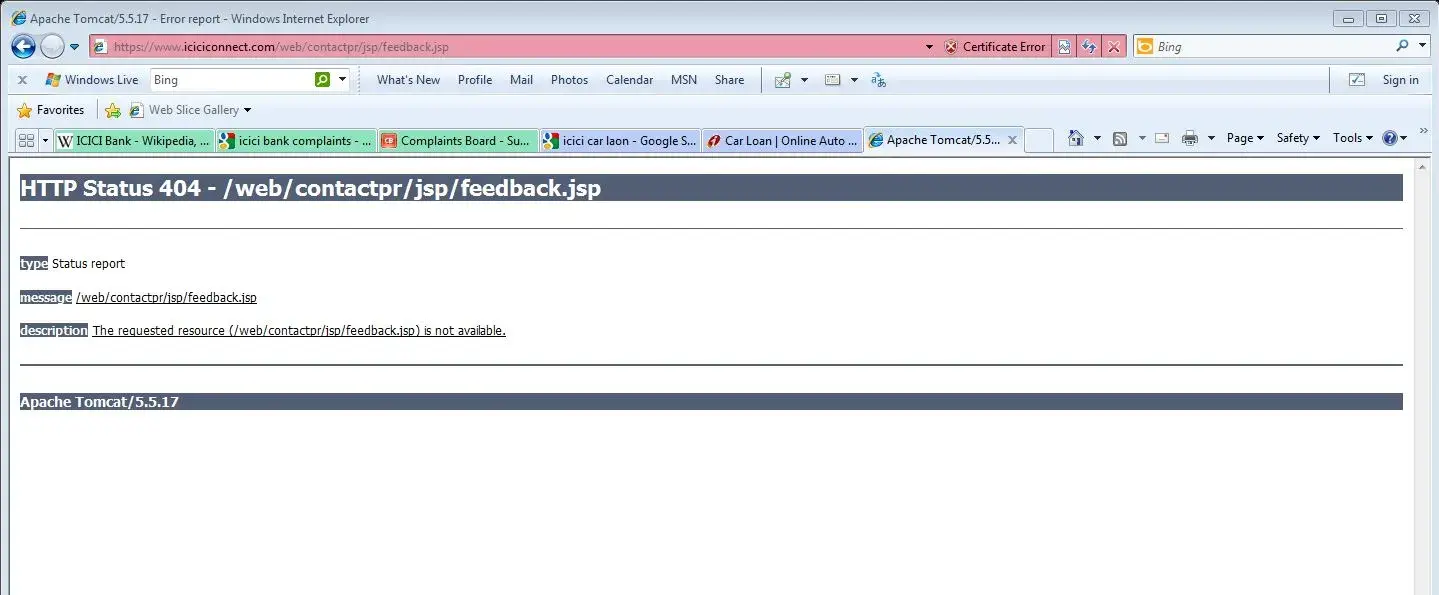Click Share in Windows Live toolbar
The height and width of the screenshot is (595, 1439).
(729, 80)
